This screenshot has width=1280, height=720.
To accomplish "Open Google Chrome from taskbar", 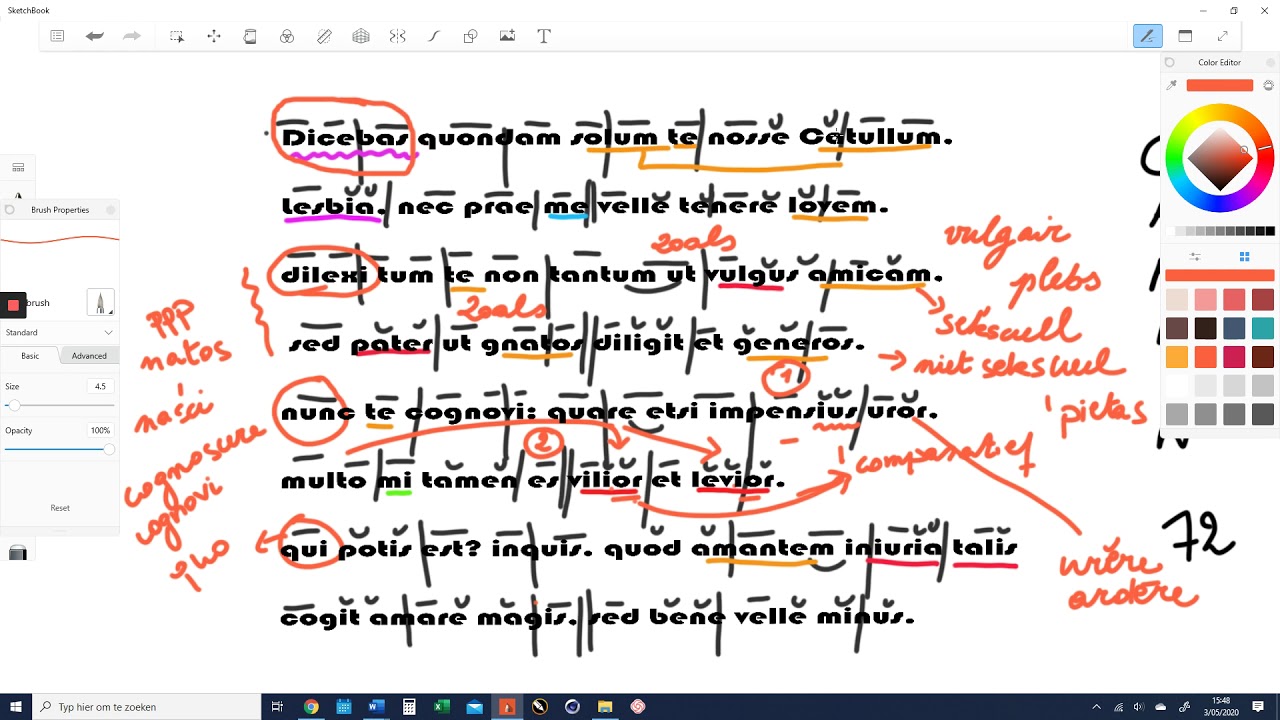I will [x=311, y=707].
